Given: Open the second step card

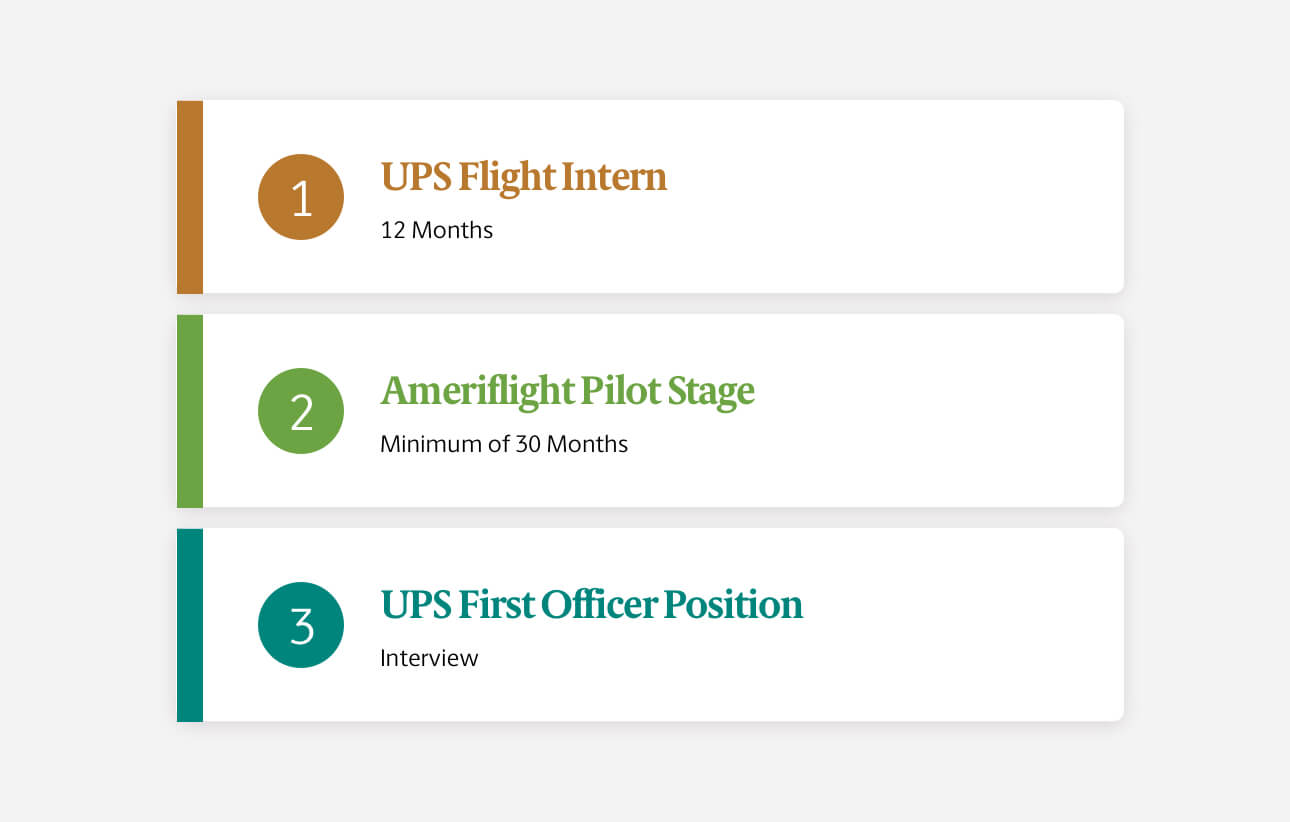Looking at the screenshot, I should pyautogui.click(x=650, y=411).
